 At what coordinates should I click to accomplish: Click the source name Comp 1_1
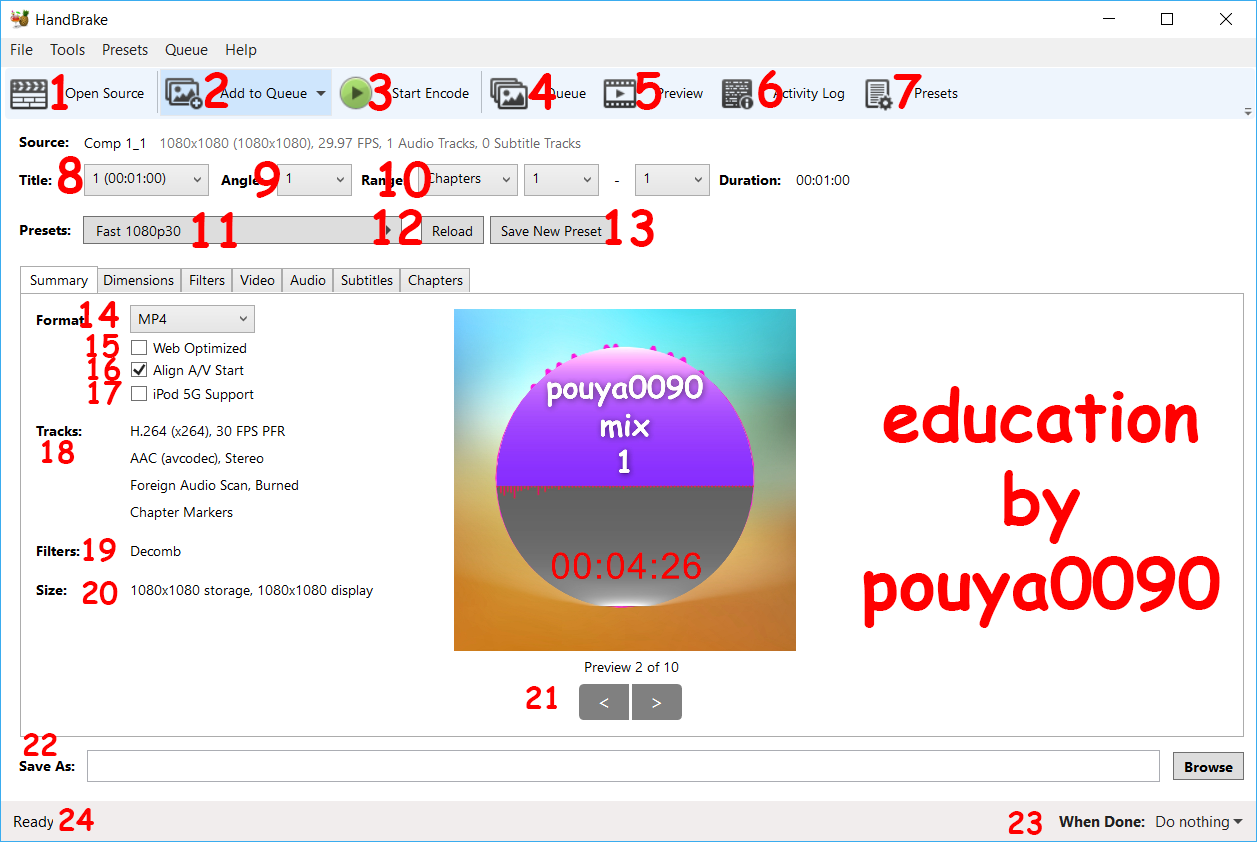pos(115,143)
